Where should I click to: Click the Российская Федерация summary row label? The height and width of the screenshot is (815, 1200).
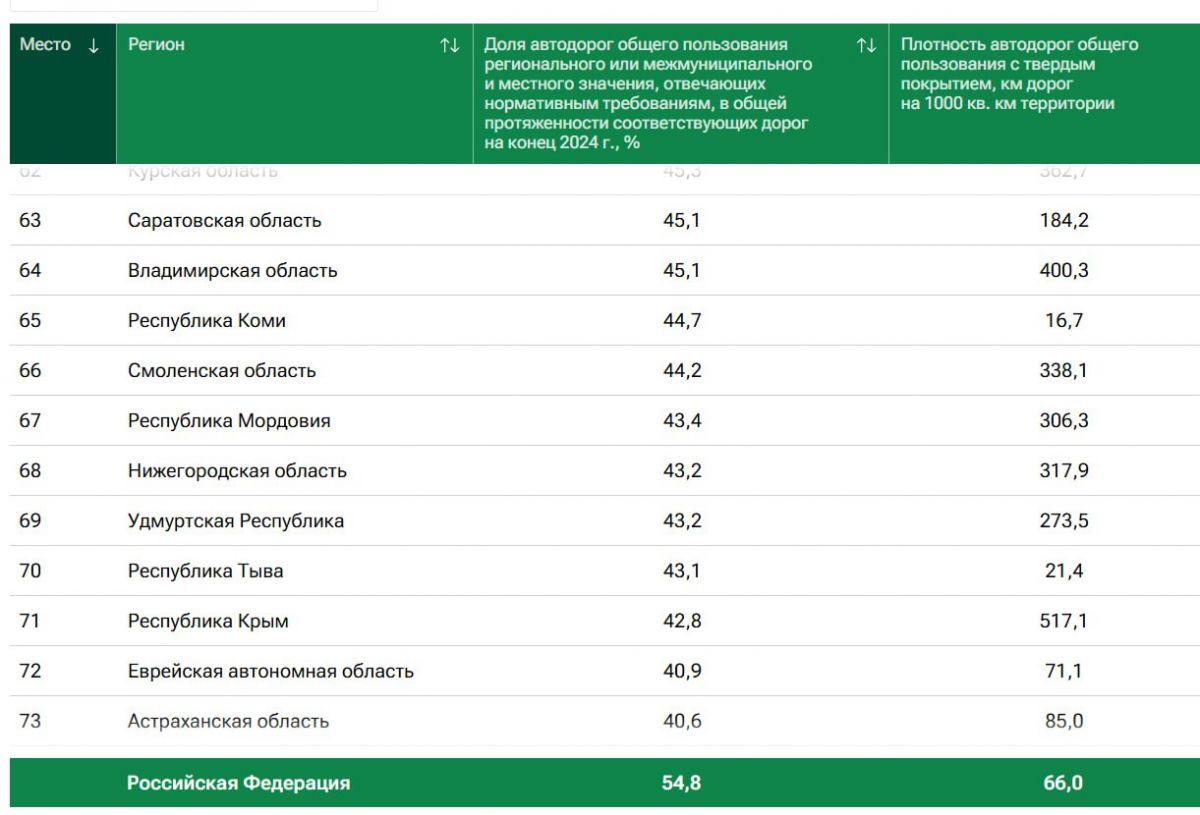238,783
